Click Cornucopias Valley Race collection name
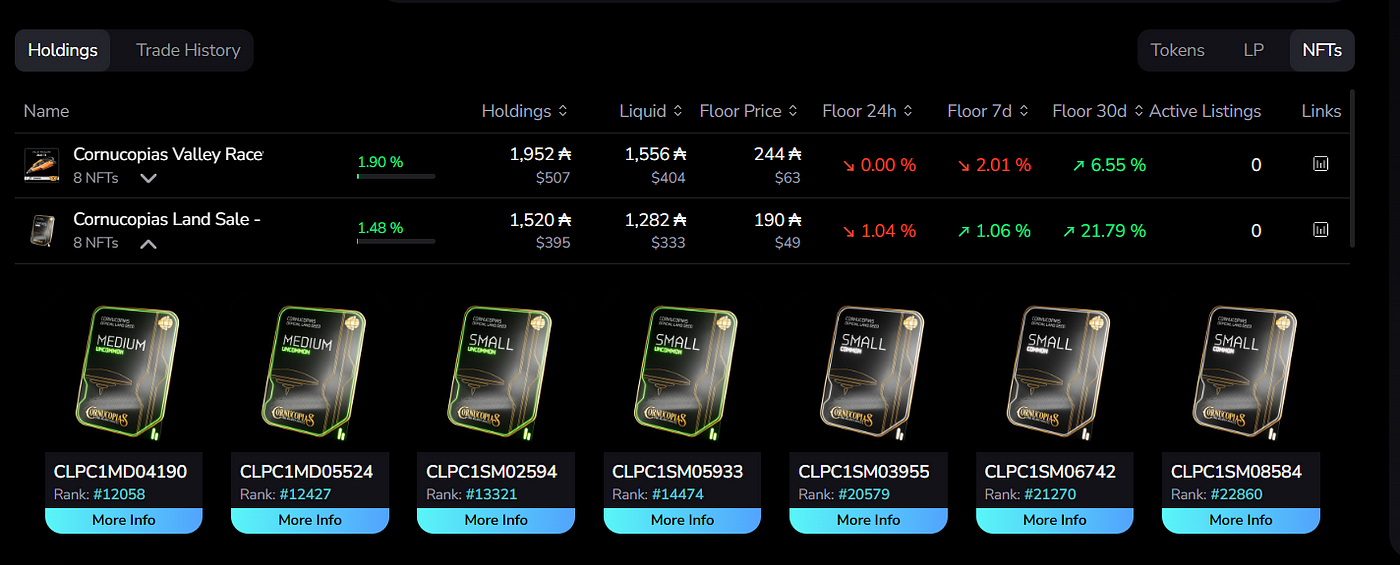 coord(168,154)
